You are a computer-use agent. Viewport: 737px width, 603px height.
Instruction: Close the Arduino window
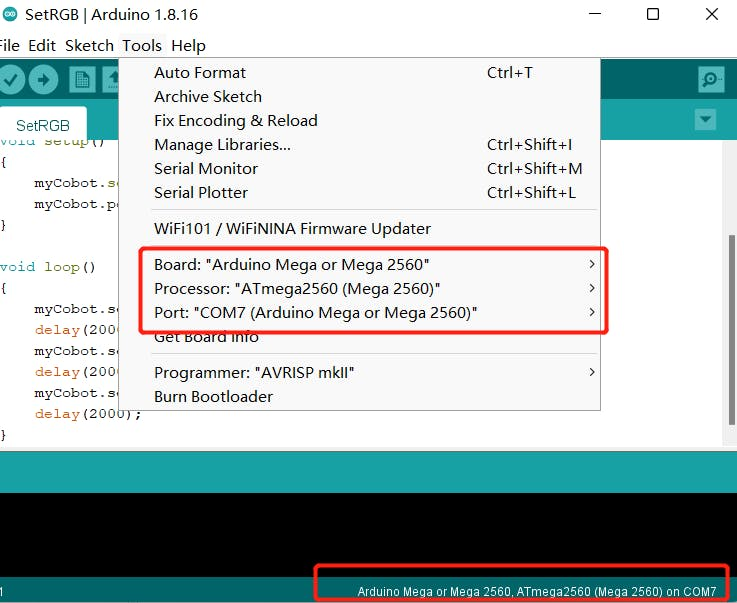(712, 14)
